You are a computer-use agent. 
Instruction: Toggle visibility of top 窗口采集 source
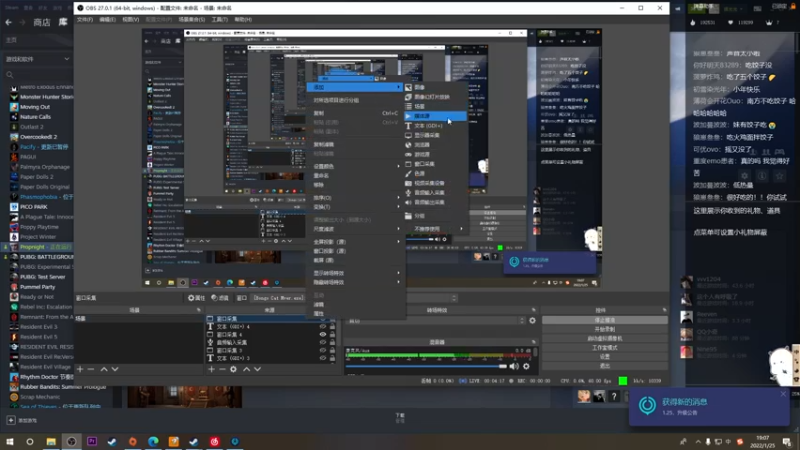pos(322,319)
